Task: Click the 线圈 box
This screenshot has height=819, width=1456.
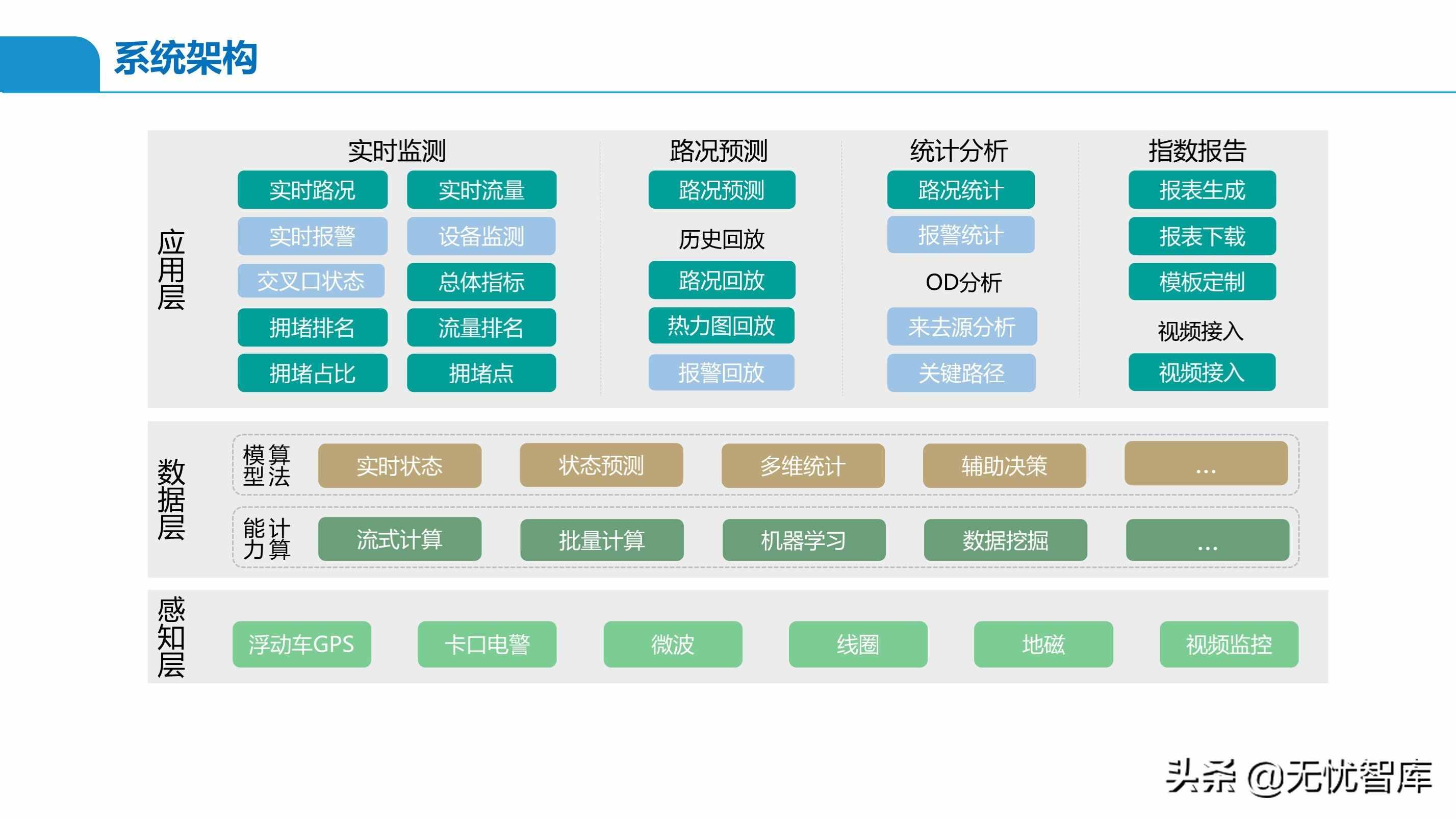Action: pos(858,644)
